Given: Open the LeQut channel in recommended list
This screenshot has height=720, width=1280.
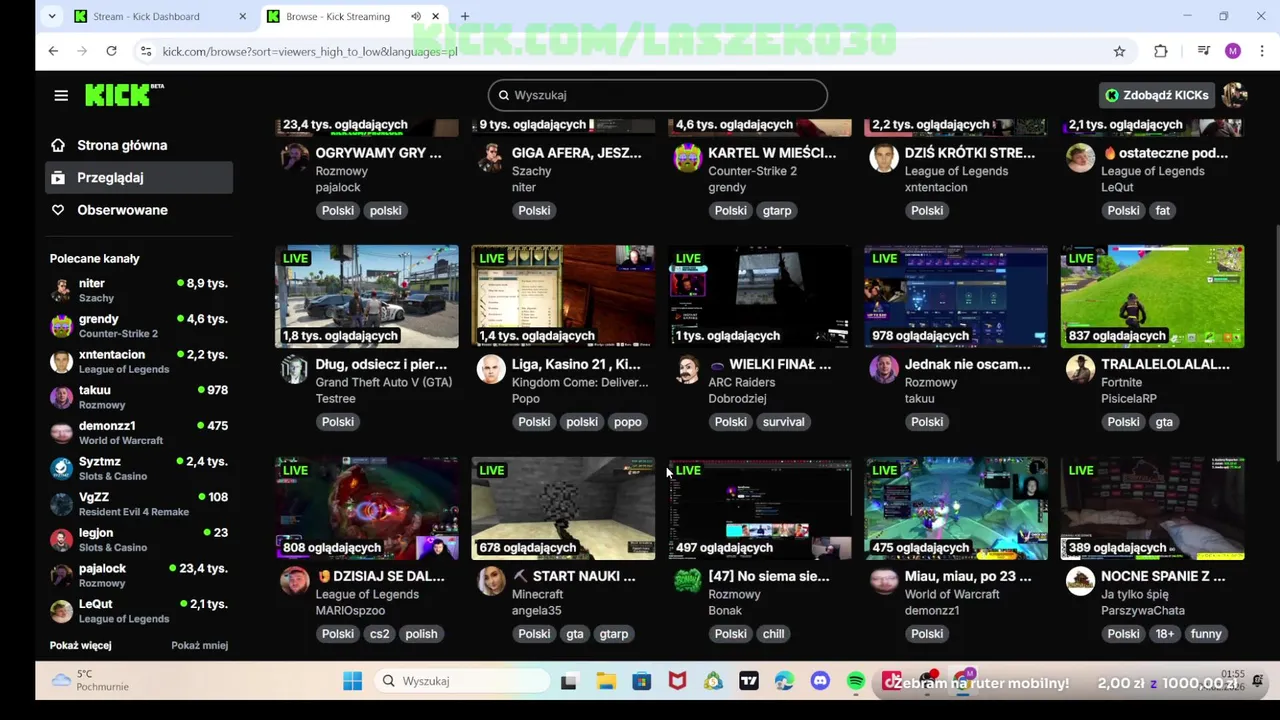Looking at the screenshot, I should click(140, 610).
